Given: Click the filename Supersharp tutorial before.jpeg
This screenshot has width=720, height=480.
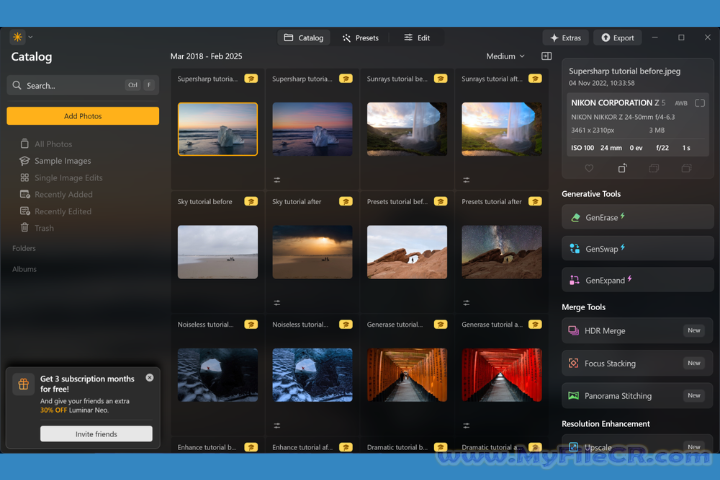Looking at the screenshot, I should [624, 71].
